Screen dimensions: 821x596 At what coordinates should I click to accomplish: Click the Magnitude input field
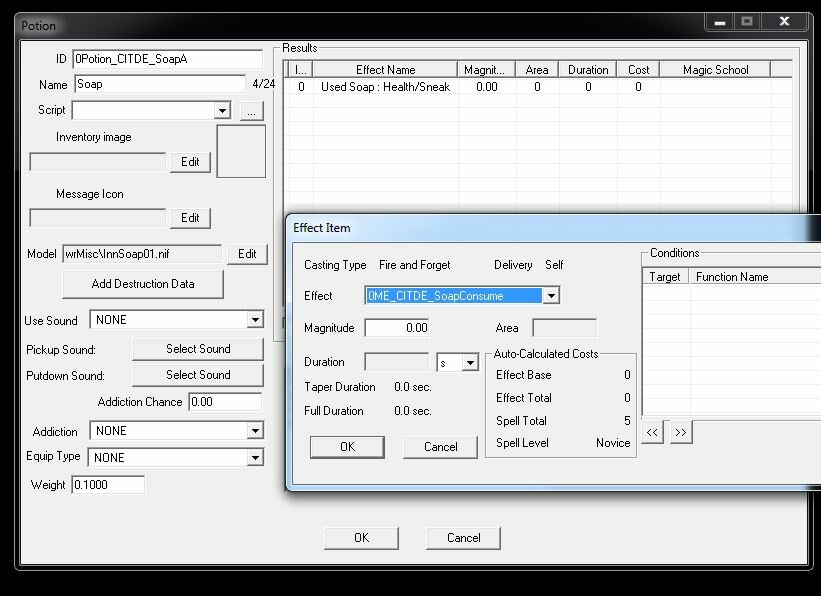click(x=398, y=328)
